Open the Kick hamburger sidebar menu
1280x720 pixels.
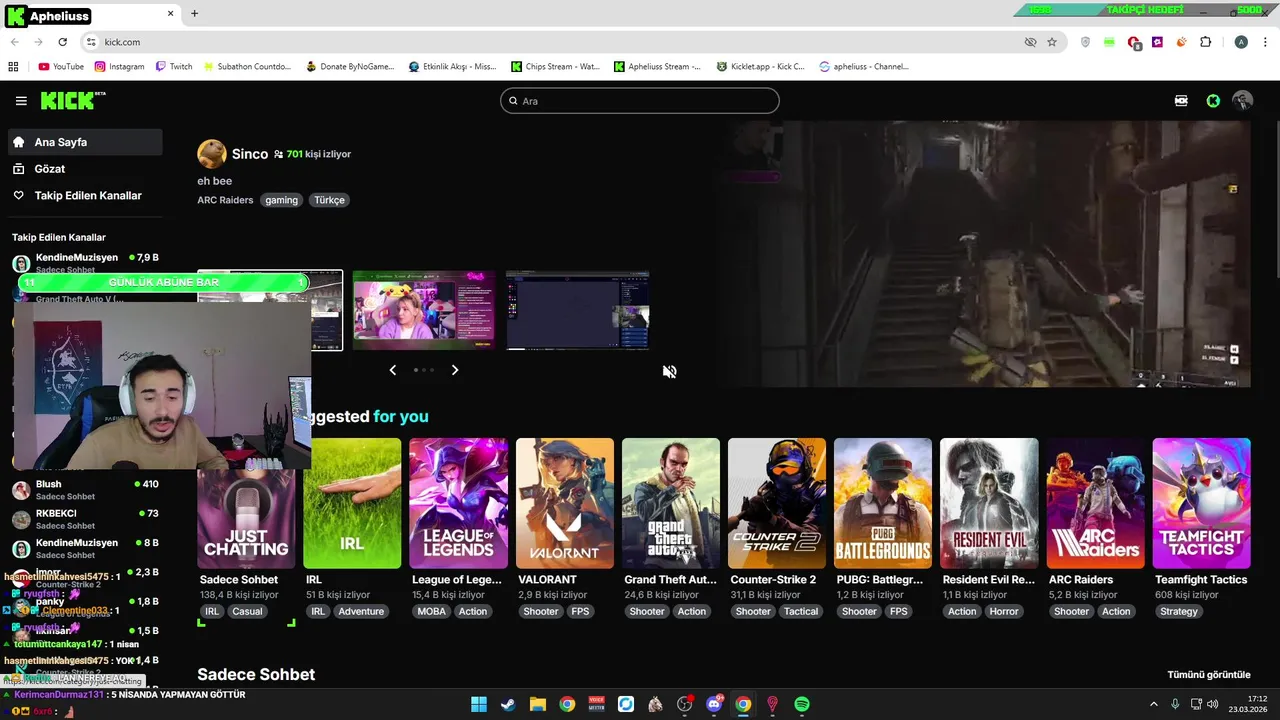(x=21, y=101)
